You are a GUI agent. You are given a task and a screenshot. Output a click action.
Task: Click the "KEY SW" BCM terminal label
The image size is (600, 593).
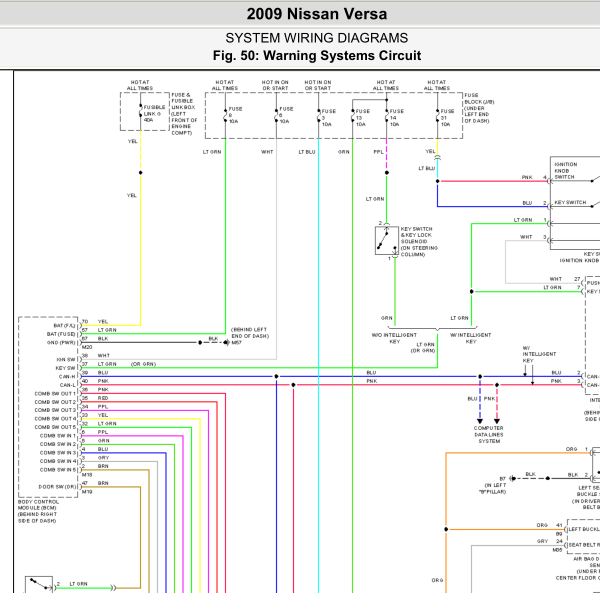(65, 368)
